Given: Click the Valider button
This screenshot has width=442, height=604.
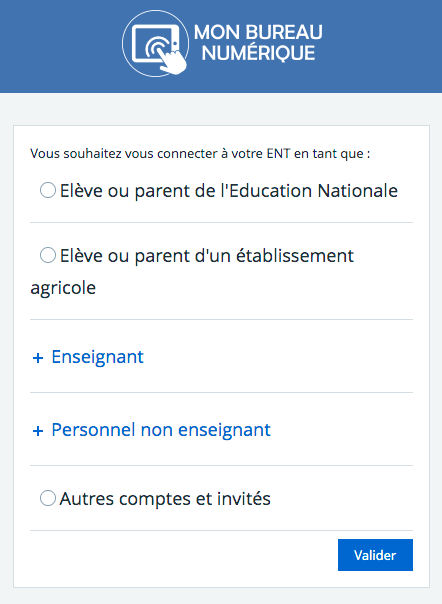Looking at the screenshot, I should tap(375, 555).
